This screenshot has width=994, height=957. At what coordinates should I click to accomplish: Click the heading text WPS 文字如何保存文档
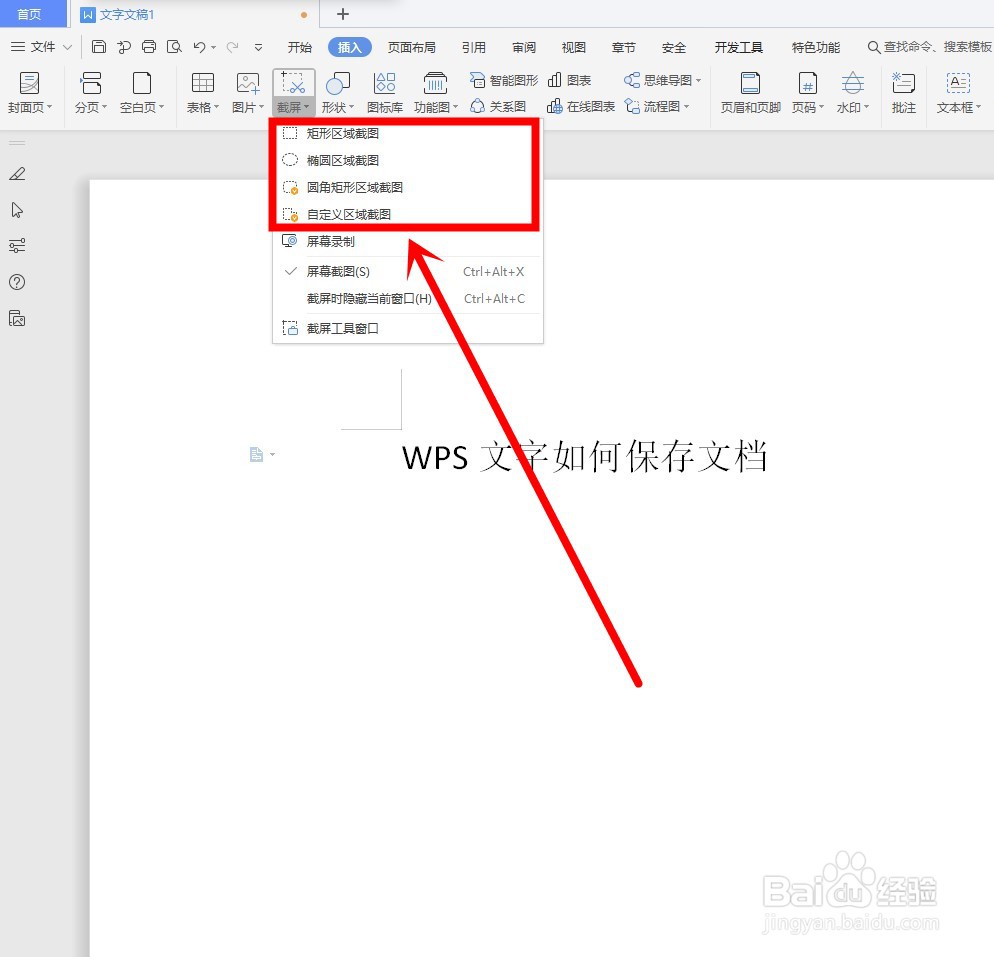point(584,456)
